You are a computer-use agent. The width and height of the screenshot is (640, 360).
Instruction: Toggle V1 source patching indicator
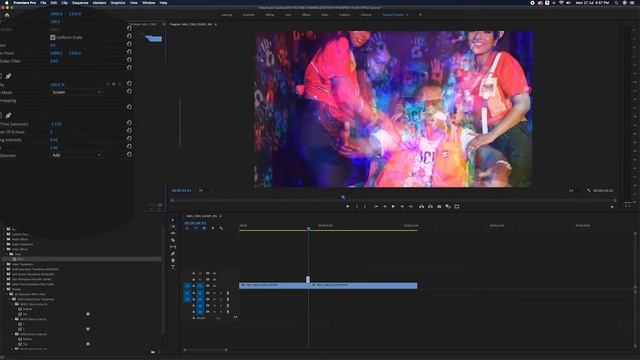pyautogui.click(x=187, y=286)
